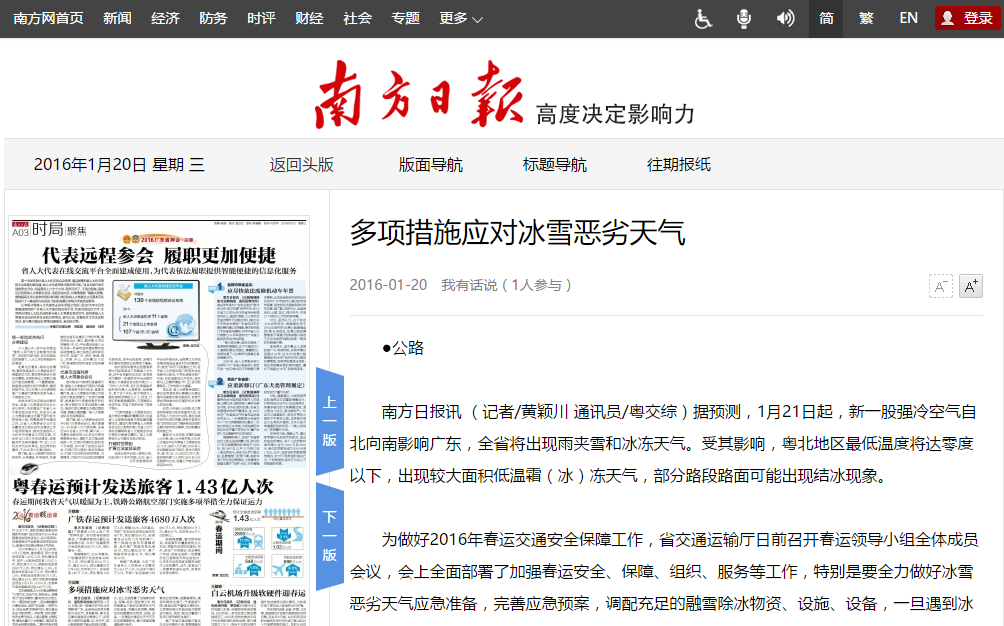Click the 南方日报 masthead logo

coord(419,94)
